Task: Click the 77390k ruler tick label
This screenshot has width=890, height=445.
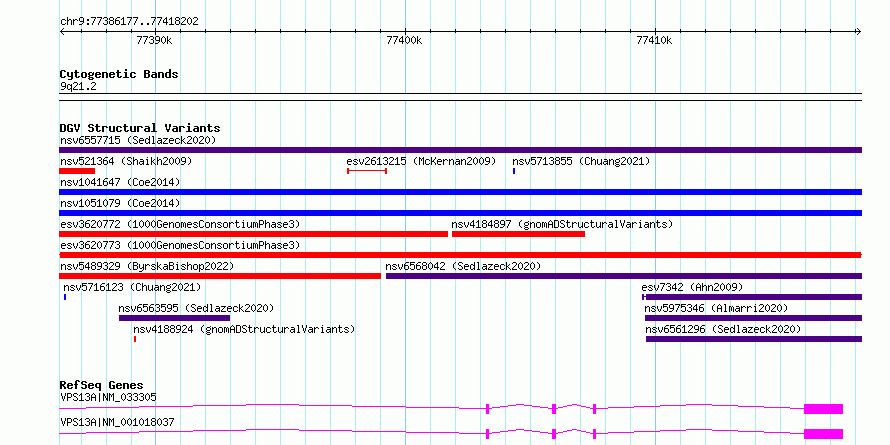Action: pos(155,40)
